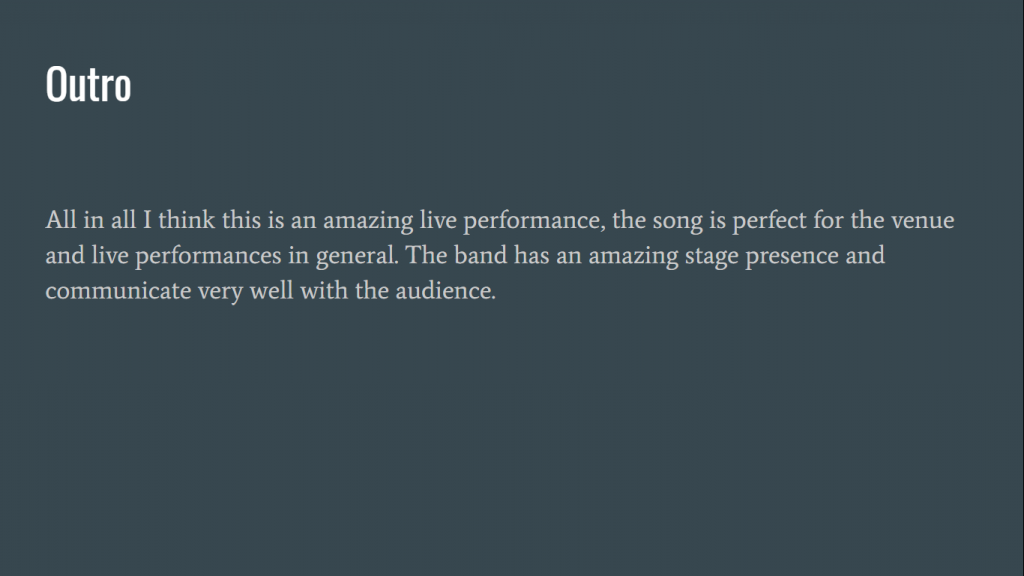Select the word "perfect" in the first line
1024x576 pixels.
click(768, 220)
